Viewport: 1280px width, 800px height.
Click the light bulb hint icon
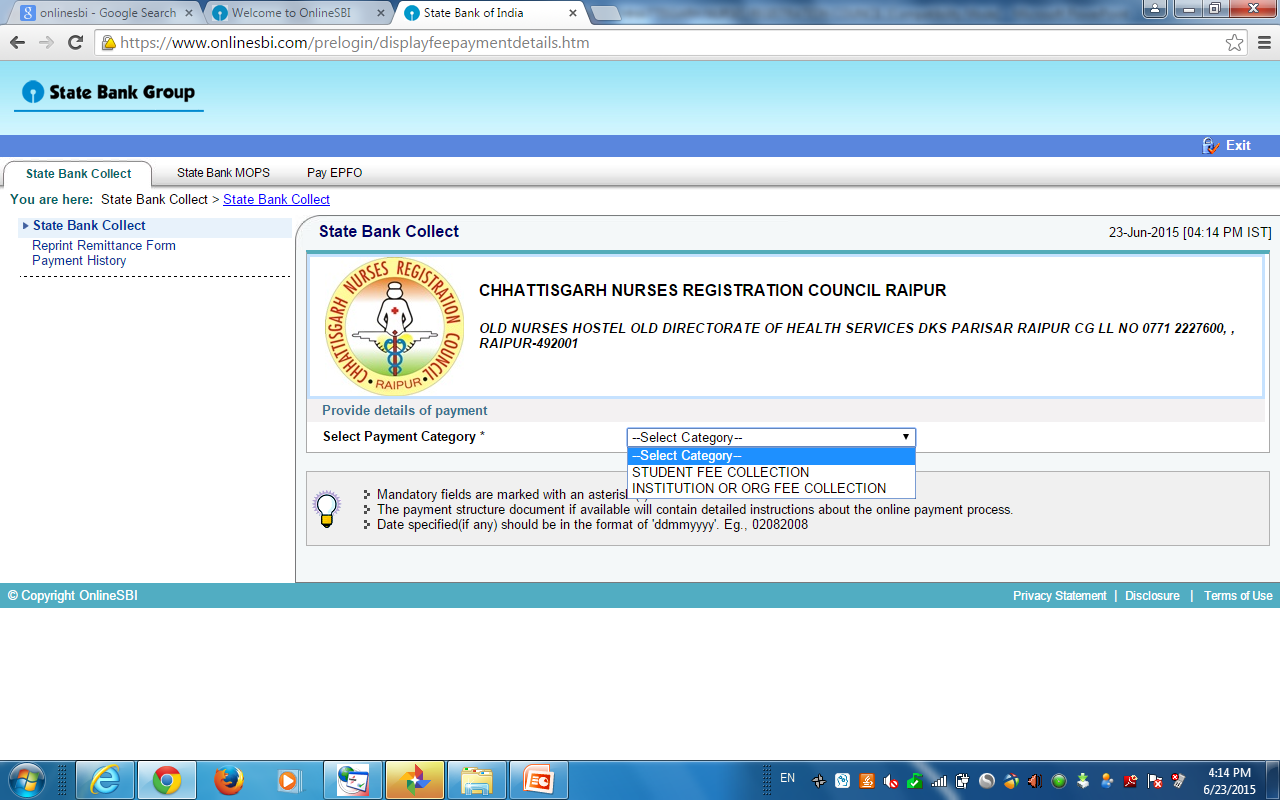(326, 509)
